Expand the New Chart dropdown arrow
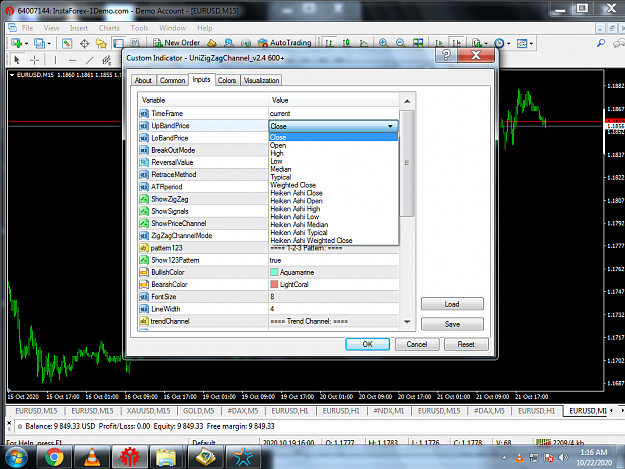The width and height of the screenshot is (625, 469). click(x=26, y=43)
